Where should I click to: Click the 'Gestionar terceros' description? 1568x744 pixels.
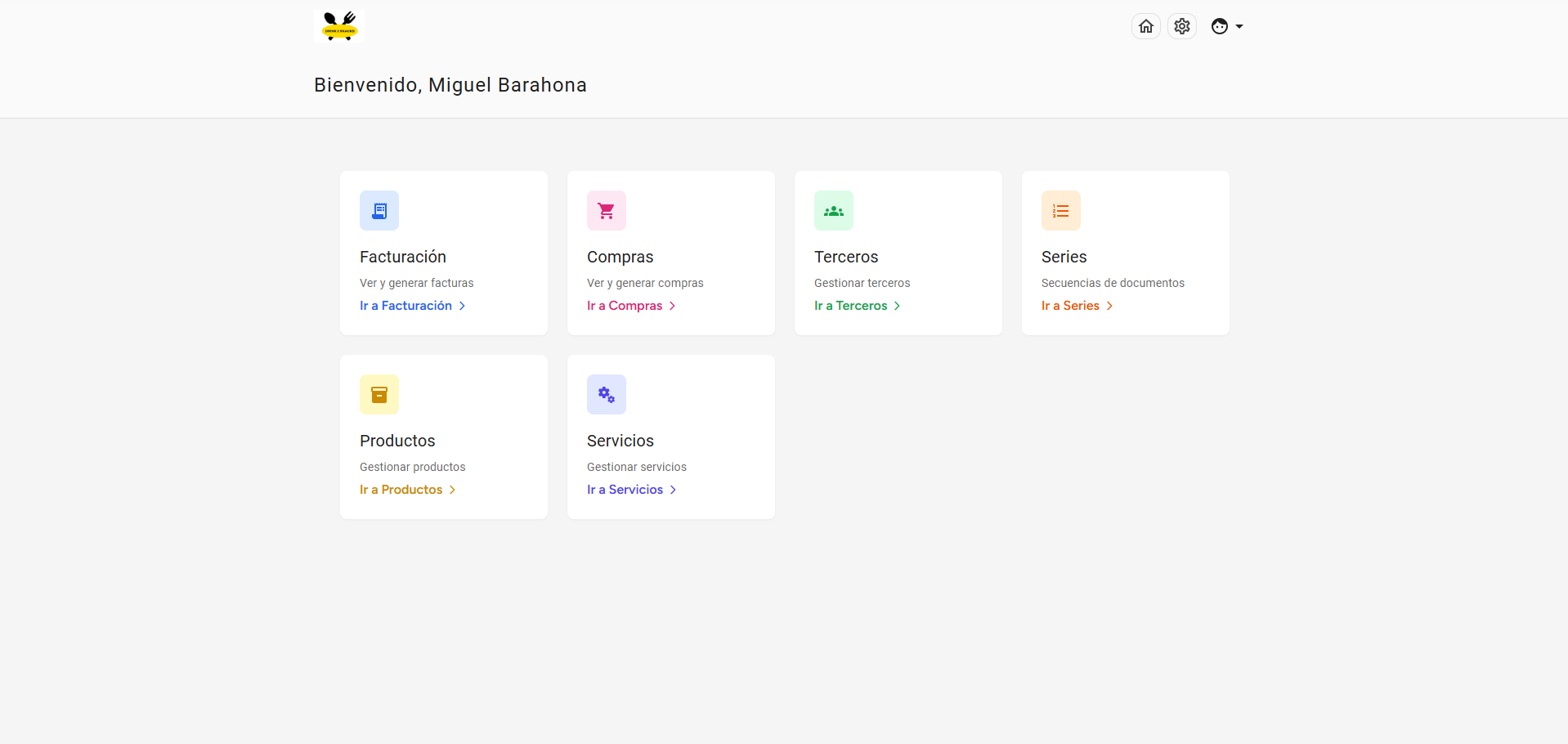coord(862,283)
